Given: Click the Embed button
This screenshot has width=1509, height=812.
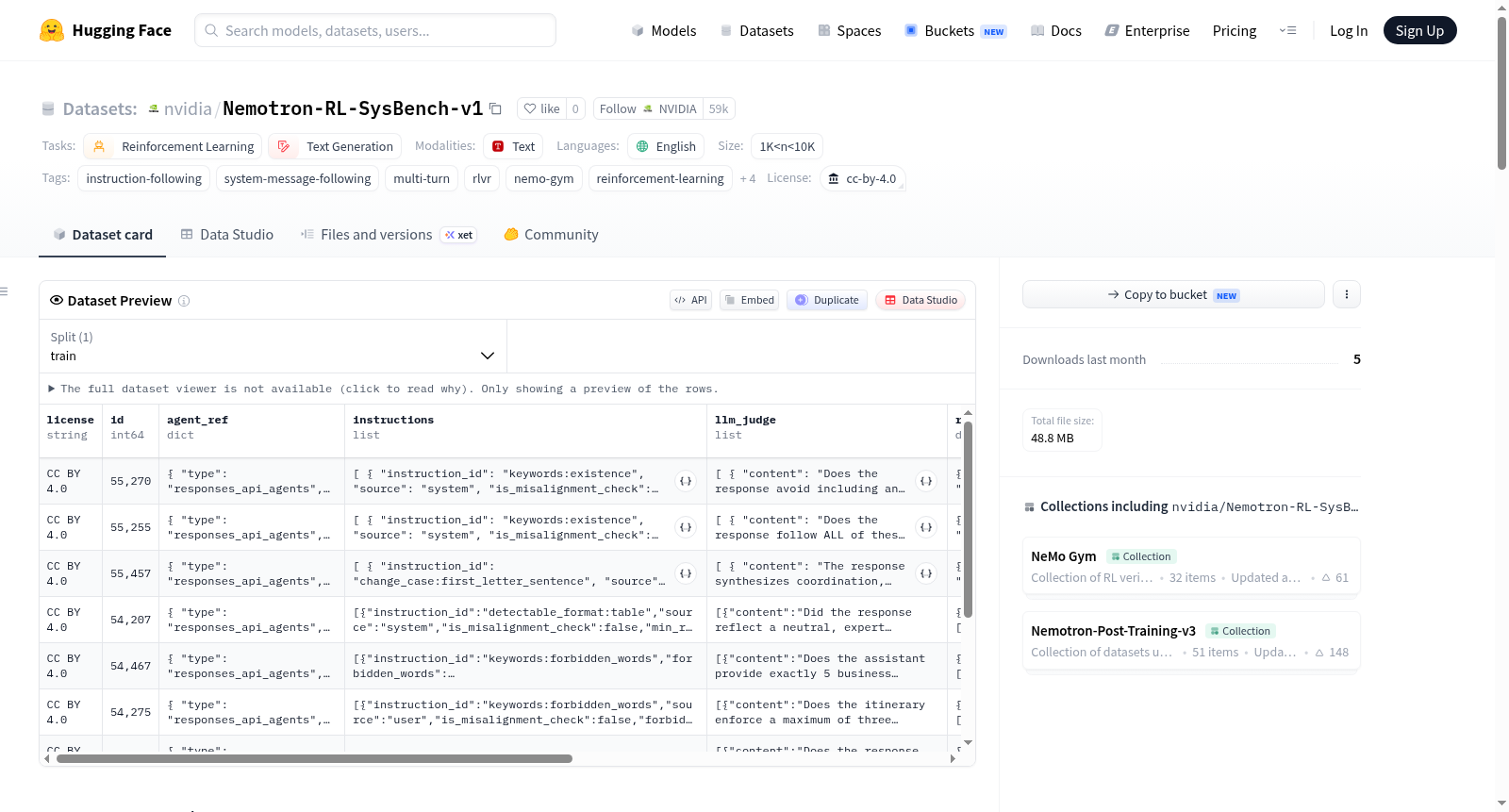Looking at the screenshot, I should 749,300.
